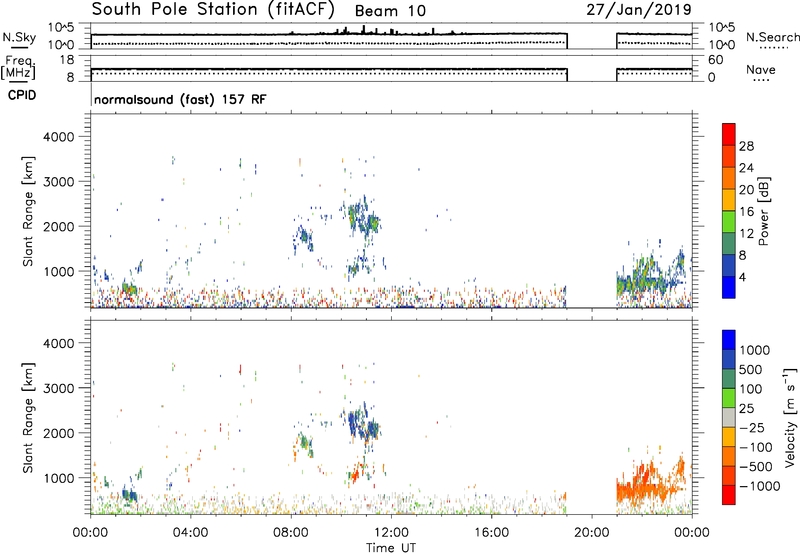Click the '-1000' label on Velocity colorbar
800x554 pixels.
(760, 486)
